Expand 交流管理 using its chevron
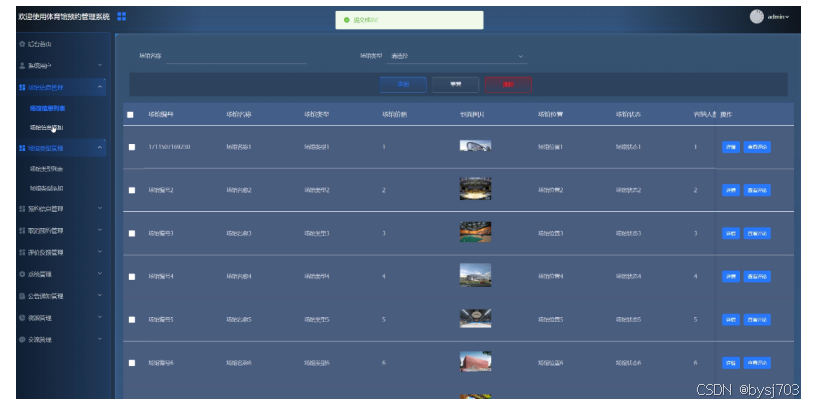The image size is (819, 406). click(x=100, y=339)
